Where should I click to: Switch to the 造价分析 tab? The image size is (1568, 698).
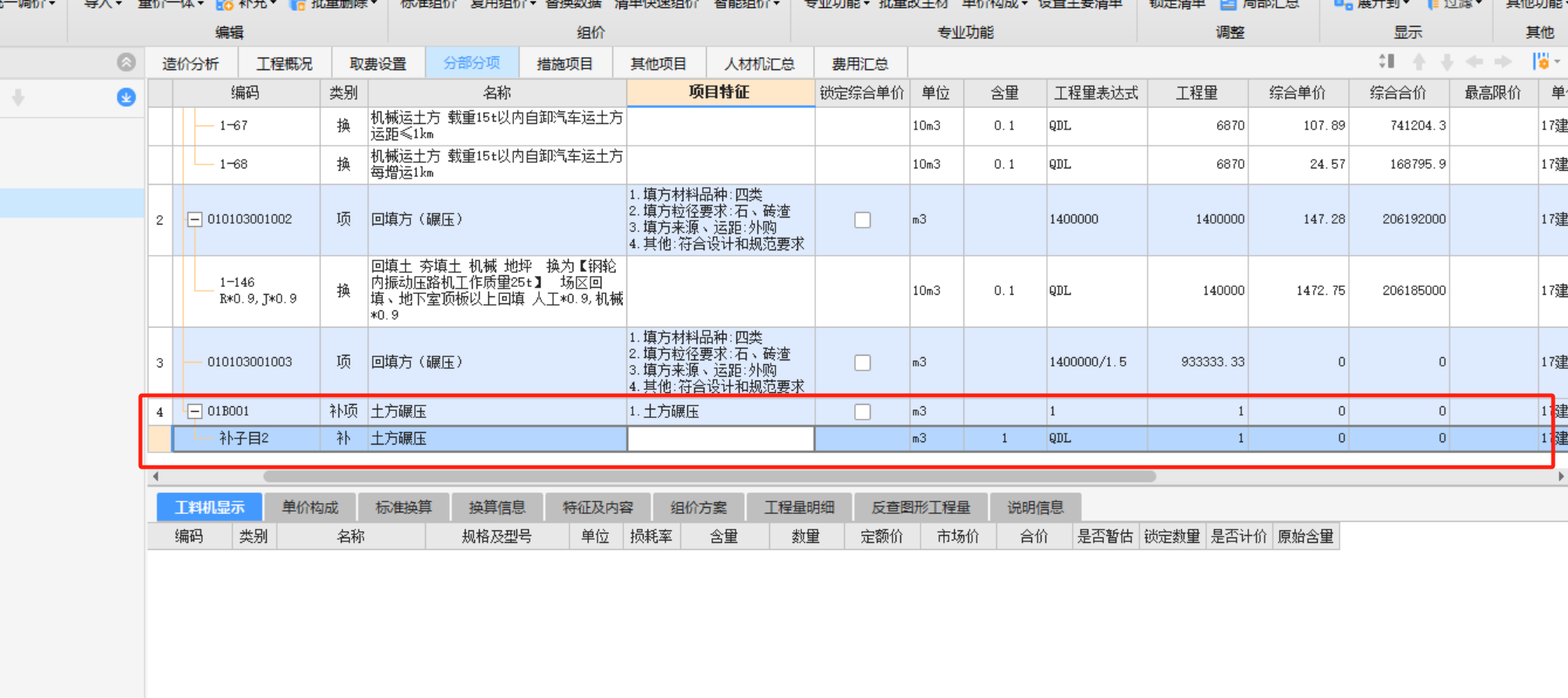[x=190, y=64]
